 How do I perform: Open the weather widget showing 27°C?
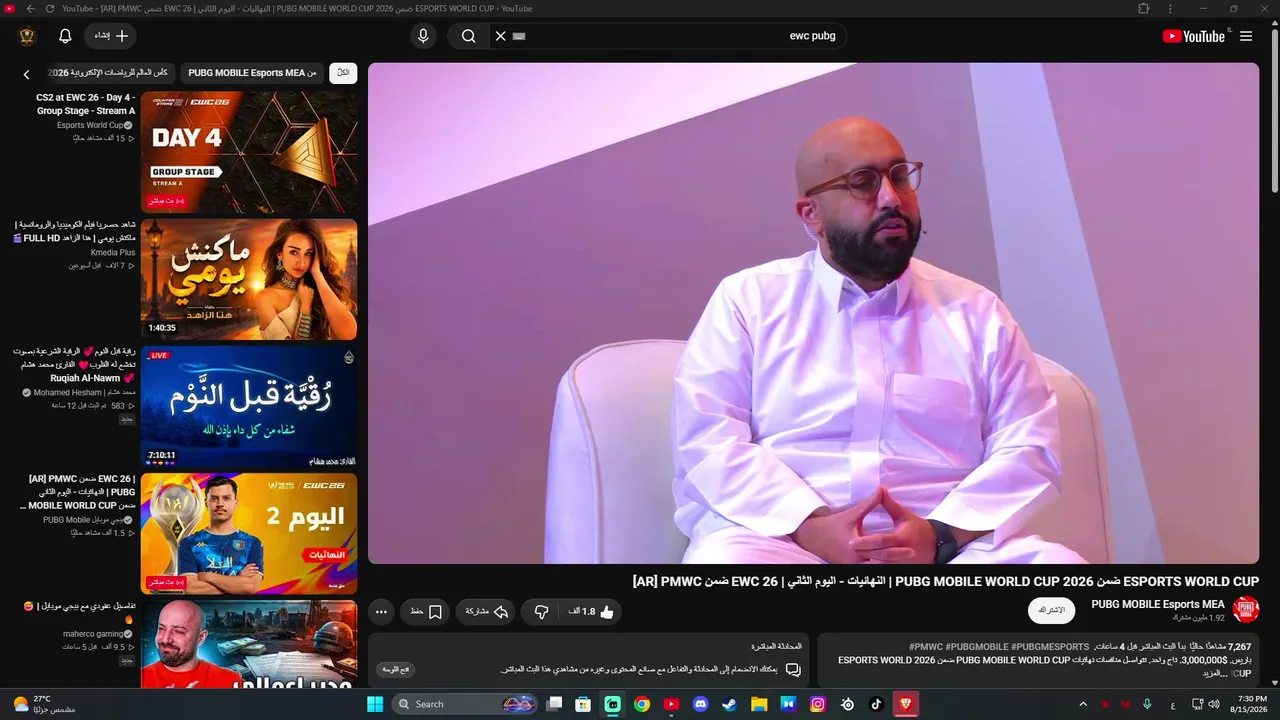tap(46, 704)
